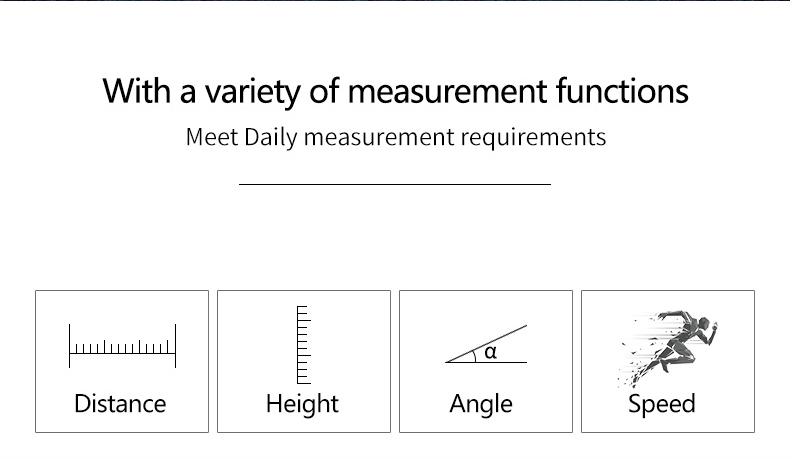Select the Distance label text

tap(120, 404)
